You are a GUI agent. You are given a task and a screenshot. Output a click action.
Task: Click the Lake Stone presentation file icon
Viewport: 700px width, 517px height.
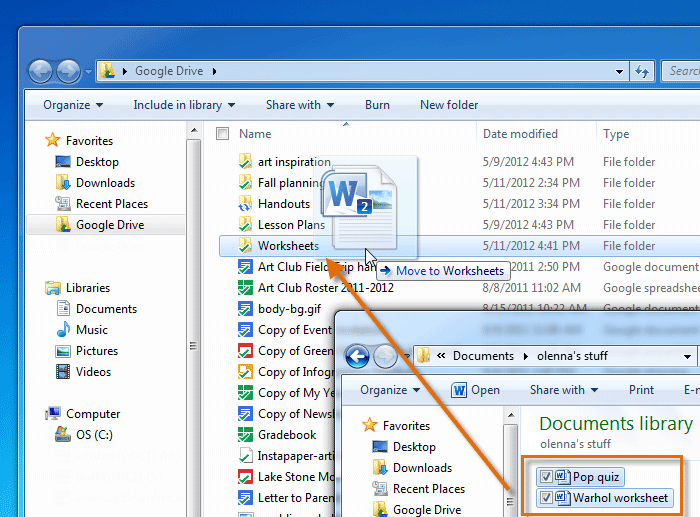pos(245,476)
